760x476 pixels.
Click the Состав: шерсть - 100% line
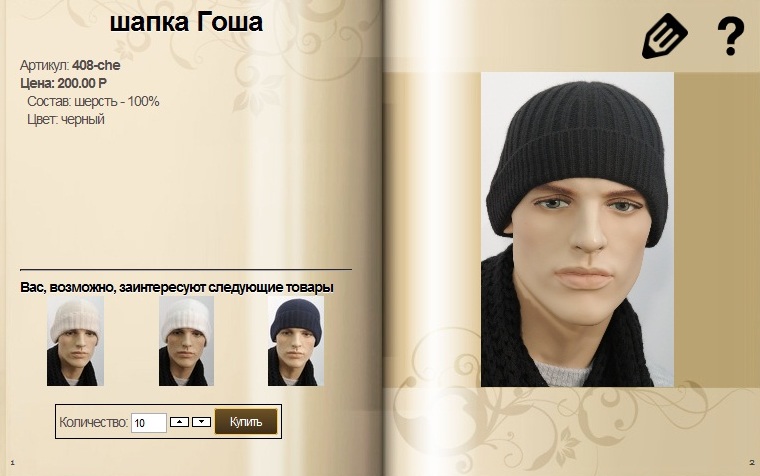[93, 101]
